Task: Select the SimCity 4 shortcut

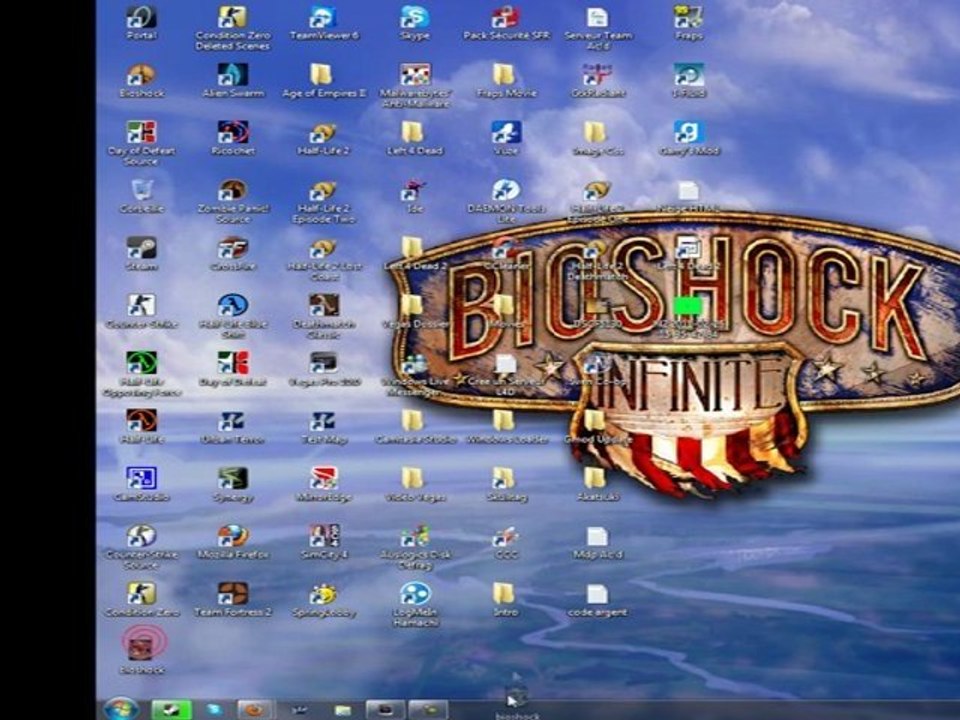Action: pyautogui.click(x=323, y=542)
